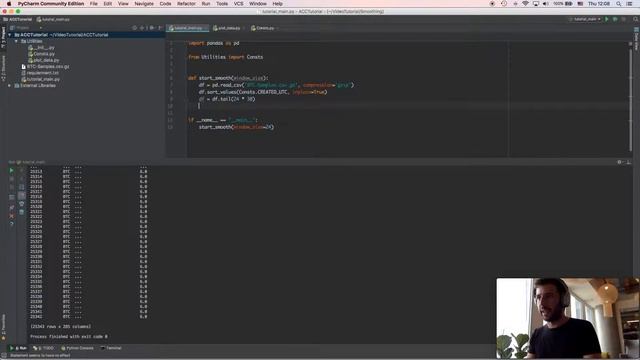Open the Terminal tool window tab

click(111, 348)
